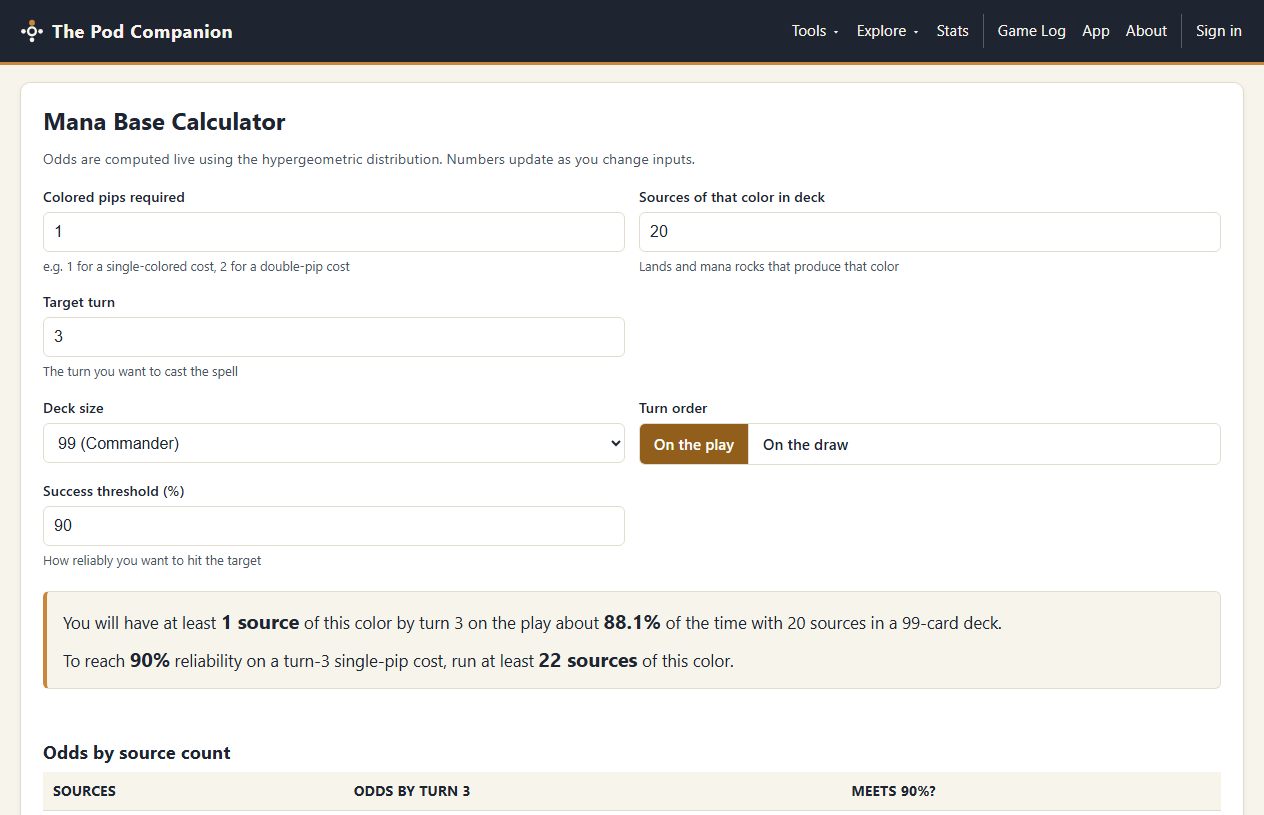Click the ODDS BY TURN 3 header
Screen dimensions: 1264x815
[412, 791]
